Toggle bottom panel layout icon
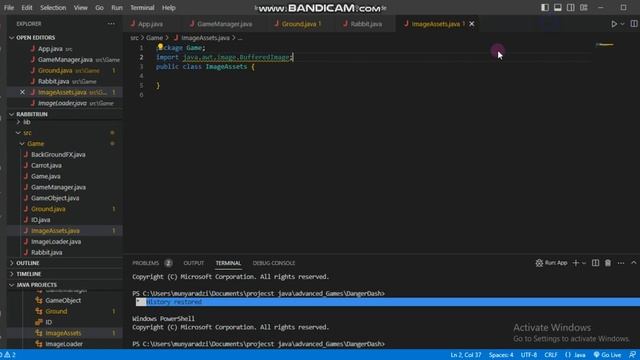This screenshot has height=360, width=640. click(558, 7)
